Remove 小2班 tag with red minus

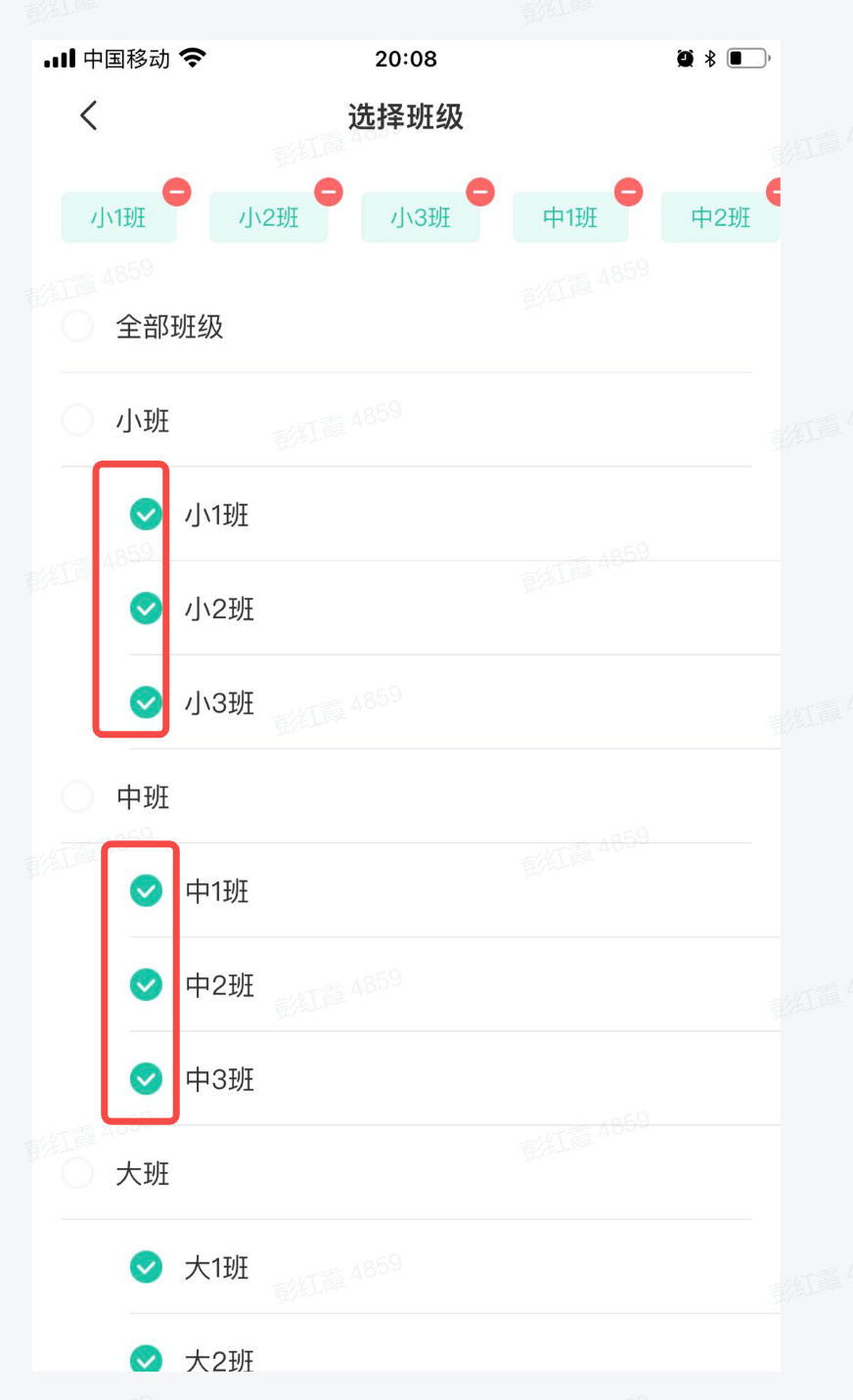coord(329,192)
